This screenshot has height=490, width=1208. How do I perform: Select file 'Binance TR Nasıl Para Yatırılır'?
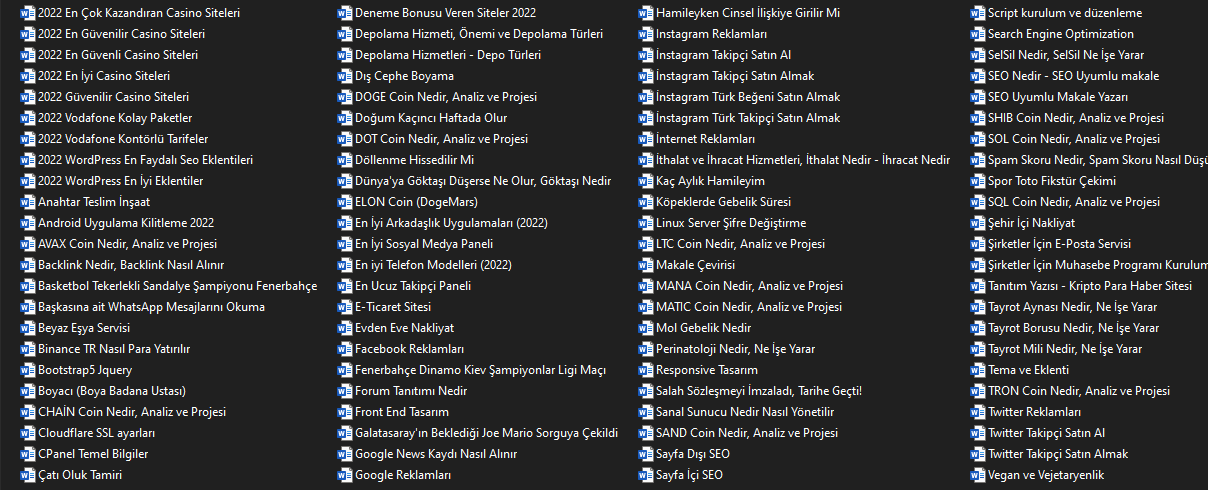[114, 349]
